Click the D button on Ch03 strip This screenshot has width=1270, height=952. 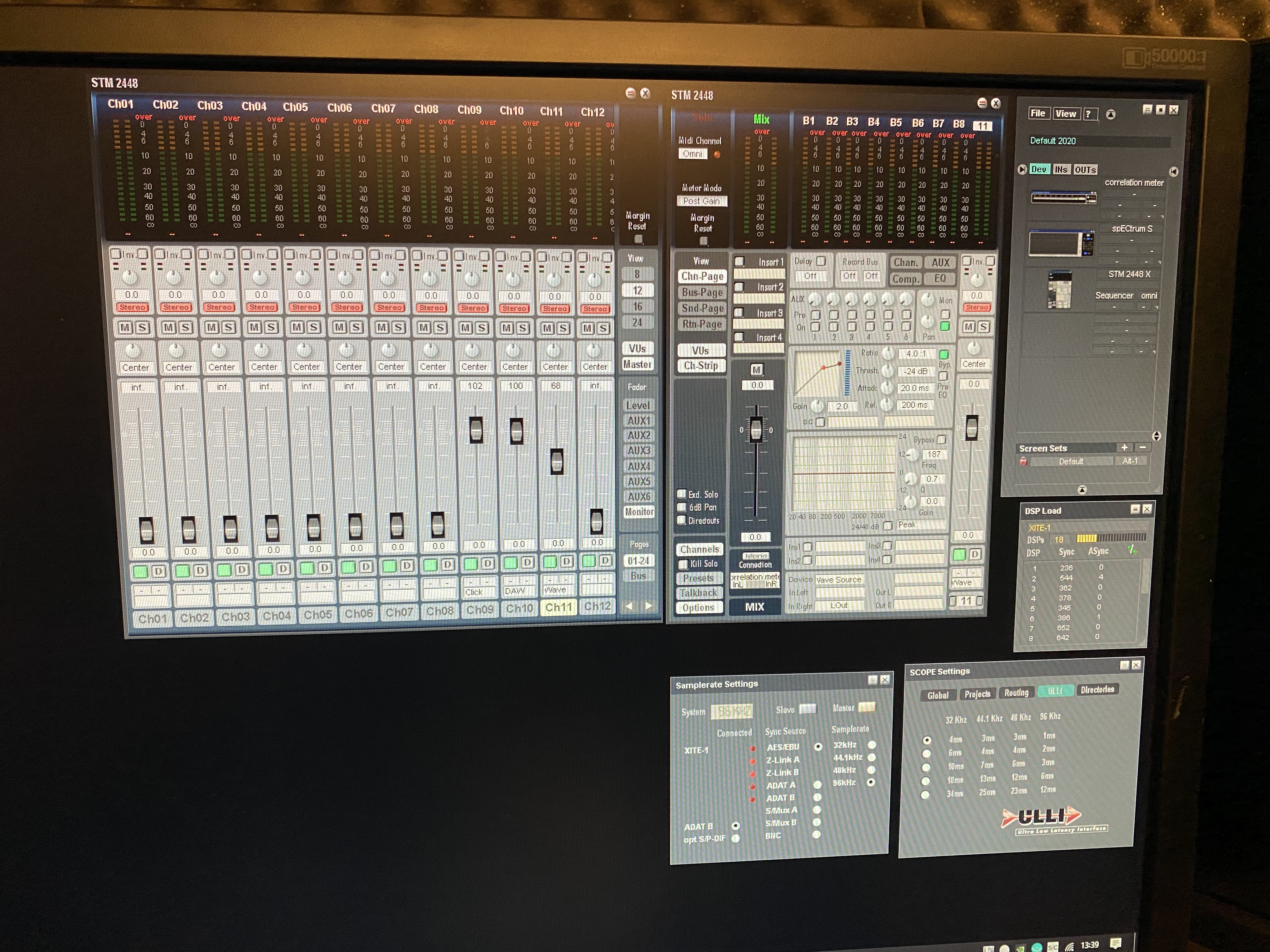[x=242, y=569]
